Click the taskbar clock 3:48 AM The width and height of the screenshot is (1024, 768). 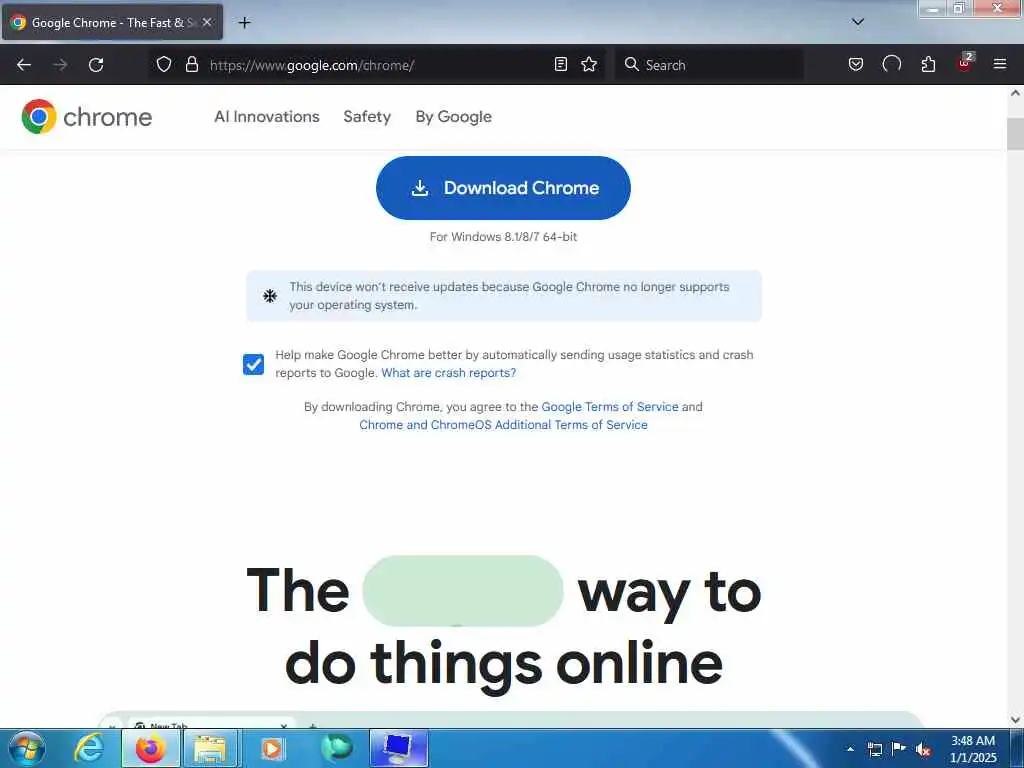pyautogui.click(x=973, y=749)
